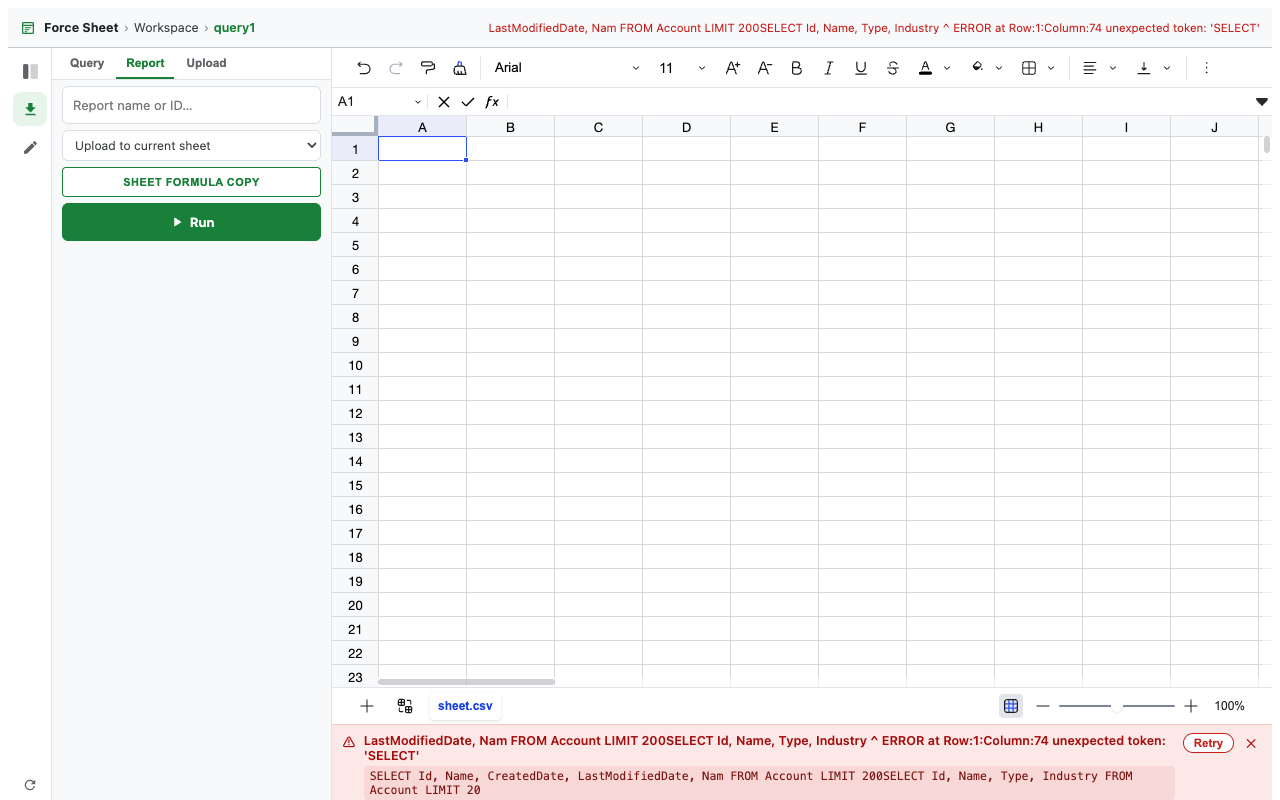Screen dimensions: 1280x800
Task: Open the fill color dropdown arrow
Action: [x=999, y=68]
